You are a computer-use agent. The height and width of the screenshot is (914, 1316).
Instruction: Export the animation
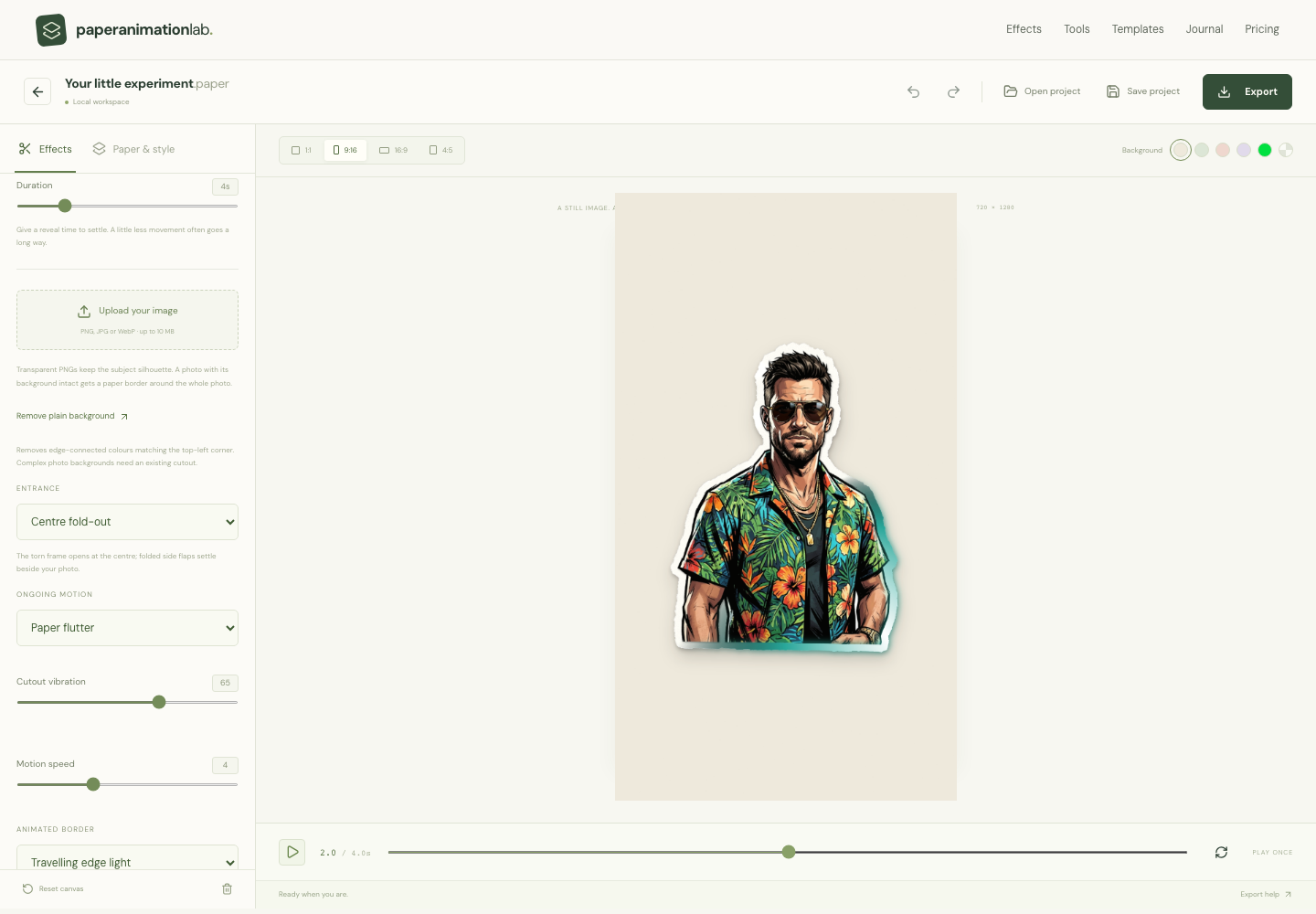coord(1247,91)
